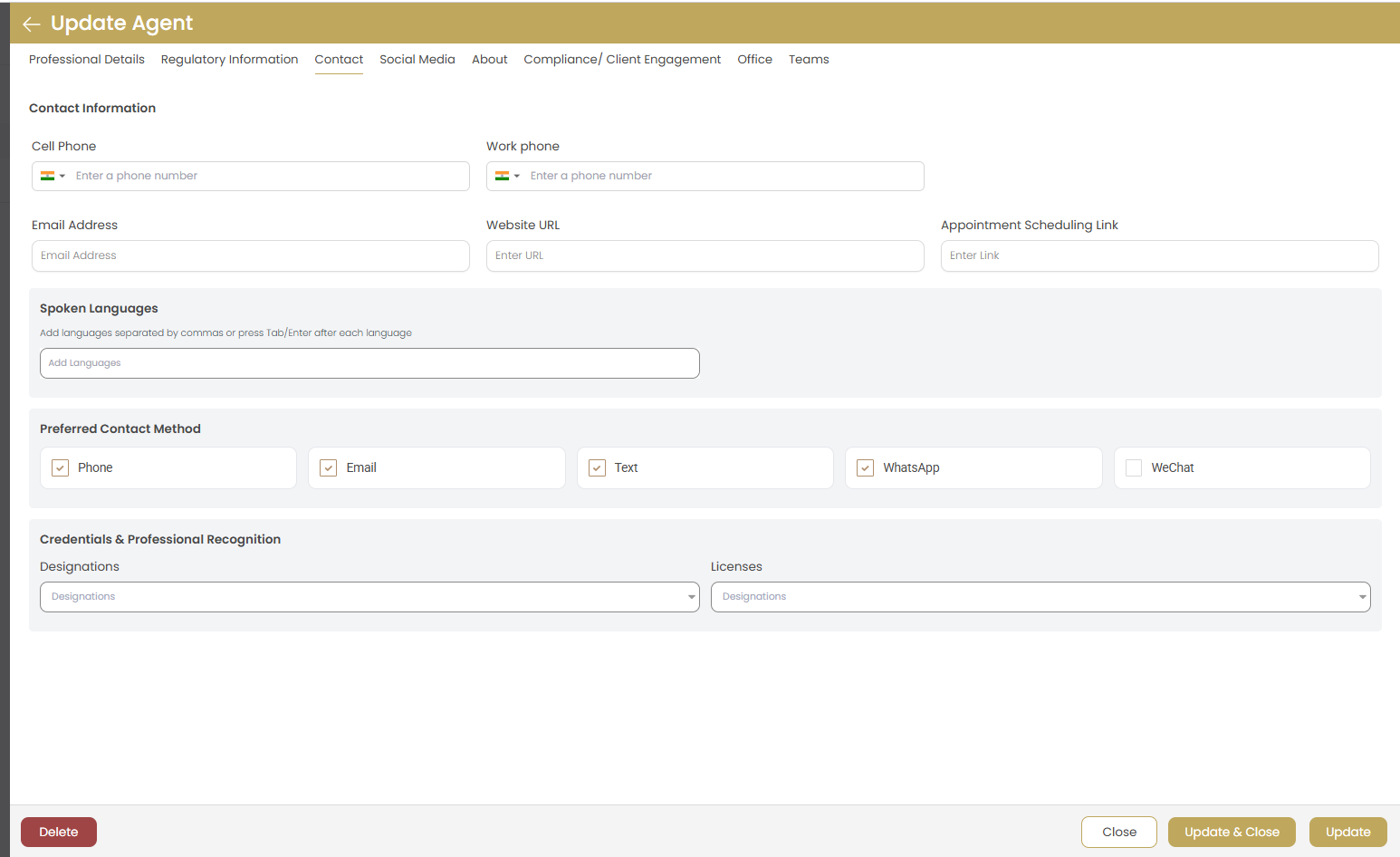Uncheck the Text contact option
Image resolution: width=1400 pixels, height=857 pixels.
597,467
